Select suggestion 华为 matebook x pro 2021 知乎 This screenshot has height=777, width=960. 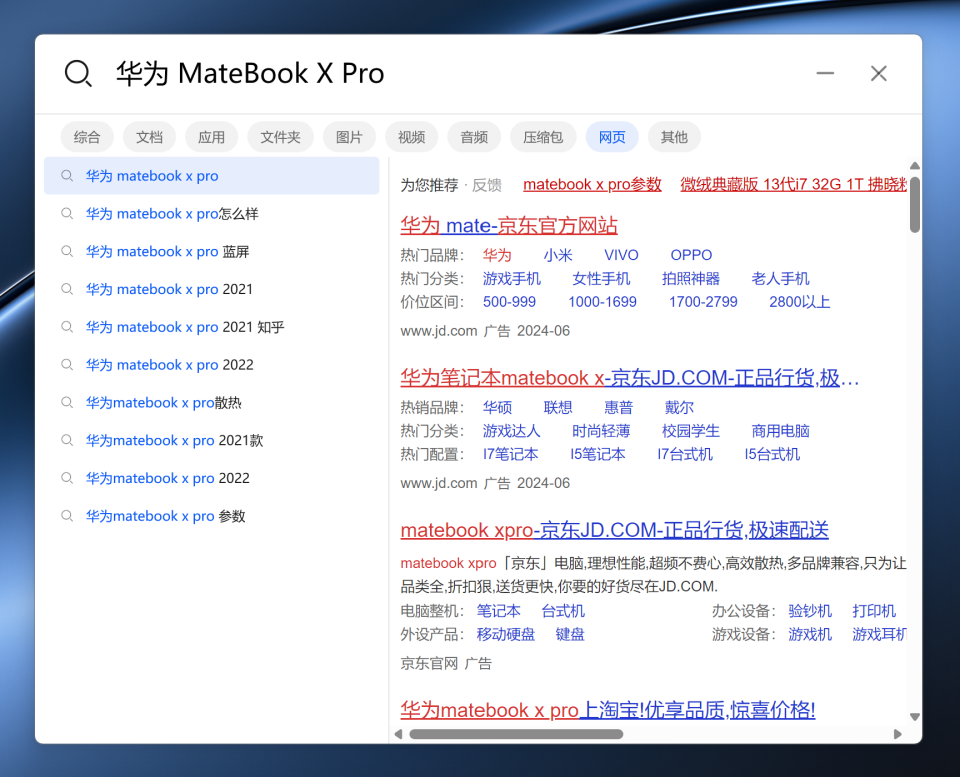pos(212,327)
